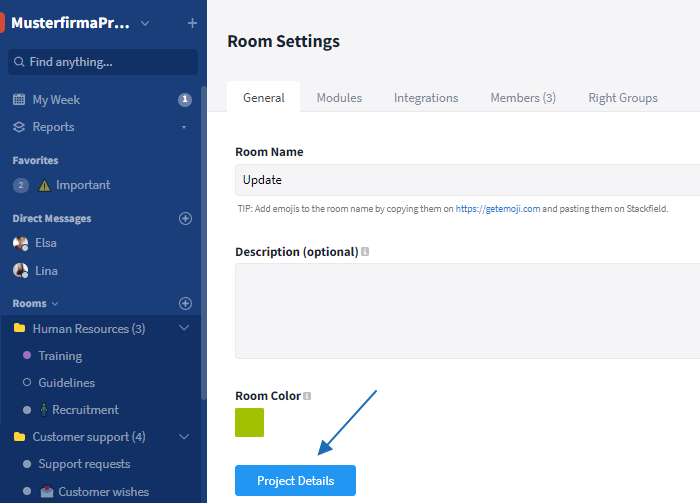The height and width of the screenshot is (503, 700).
Task: Click the Description info icon
Action: pyautogui.click(x=365, y=252)
